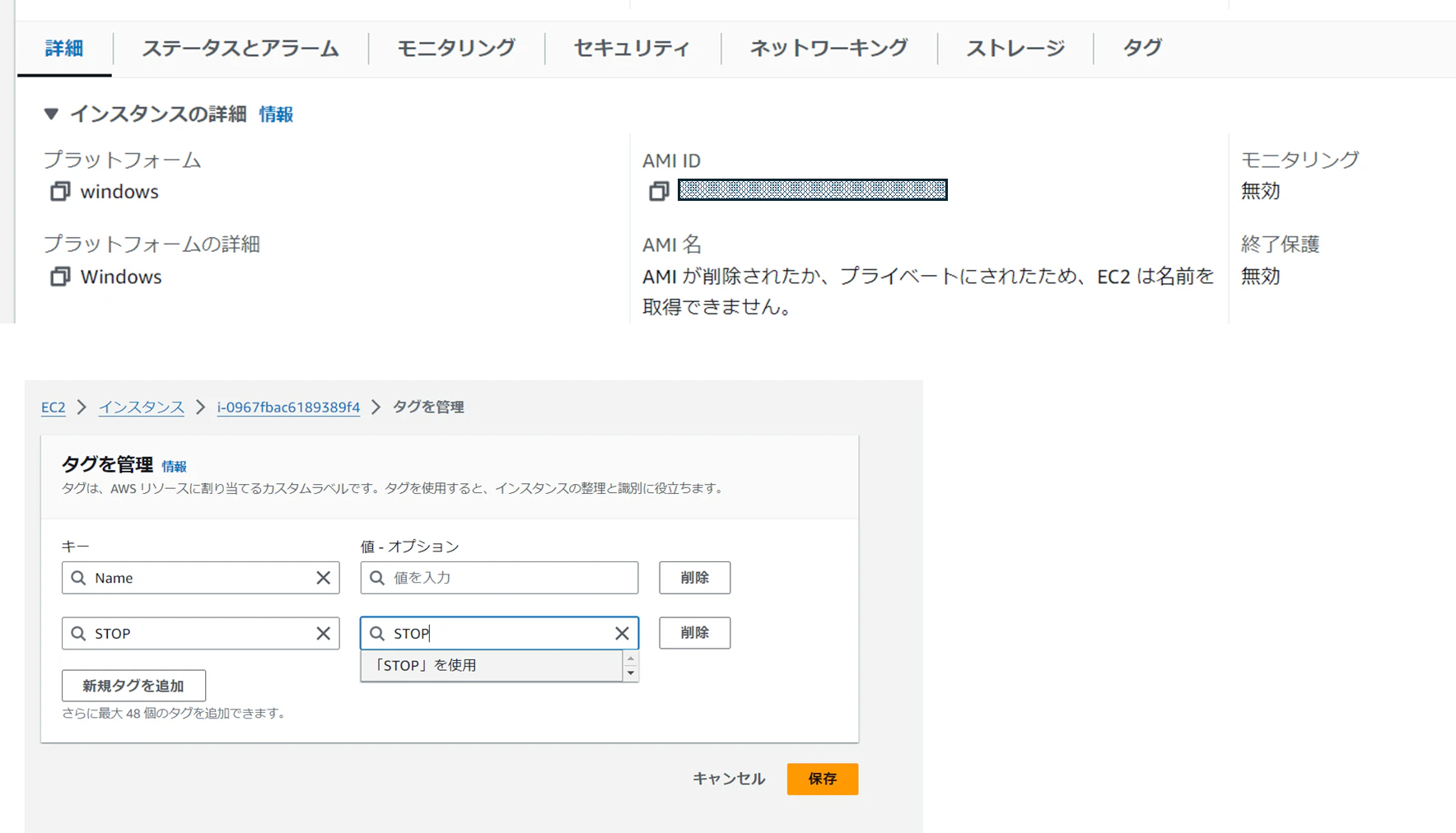Select the masked AMI ID value
Screen dimensions: 1456x833
click(x=812, y=190)
